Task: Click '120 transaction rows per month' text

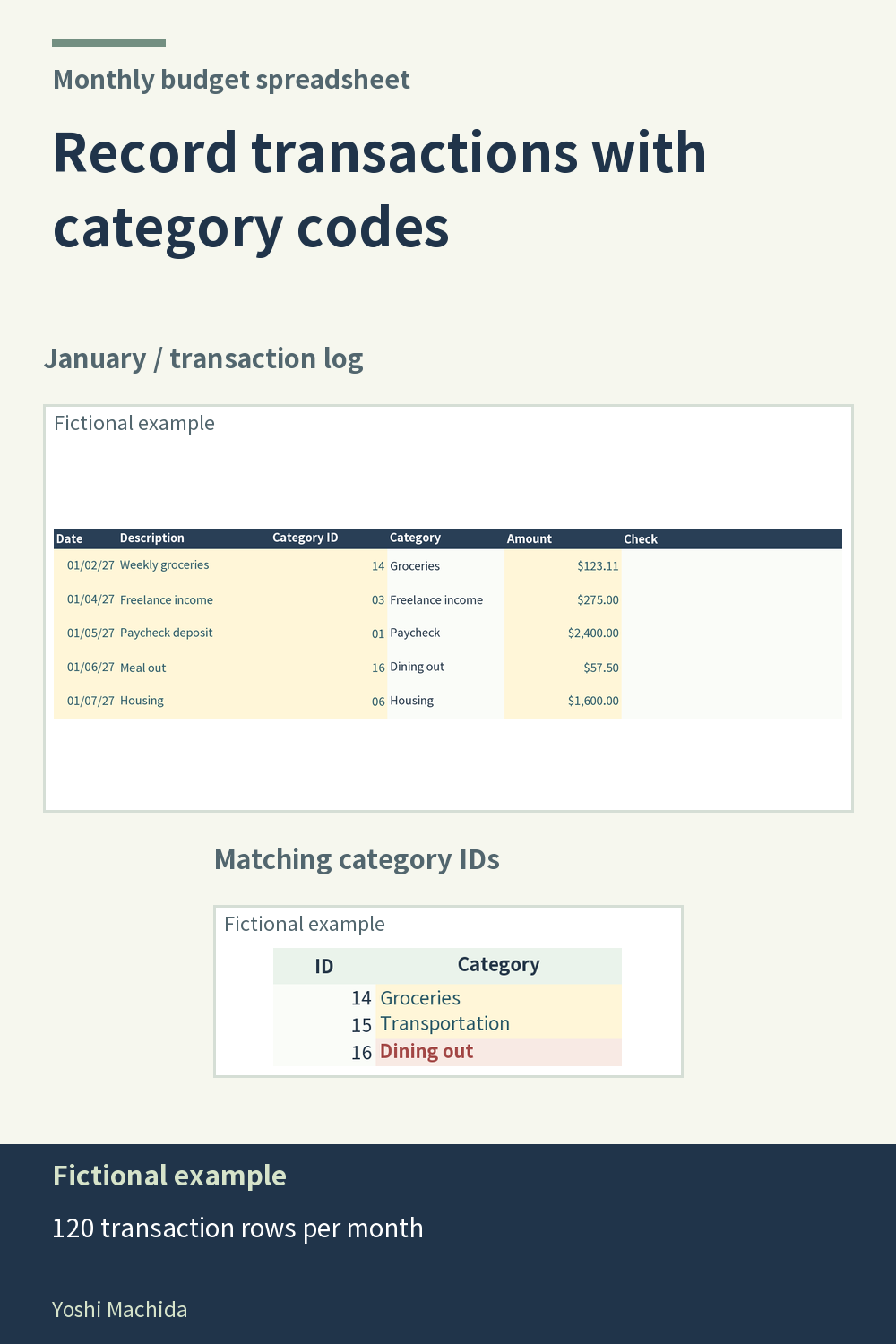Action: click(237, 1228)
